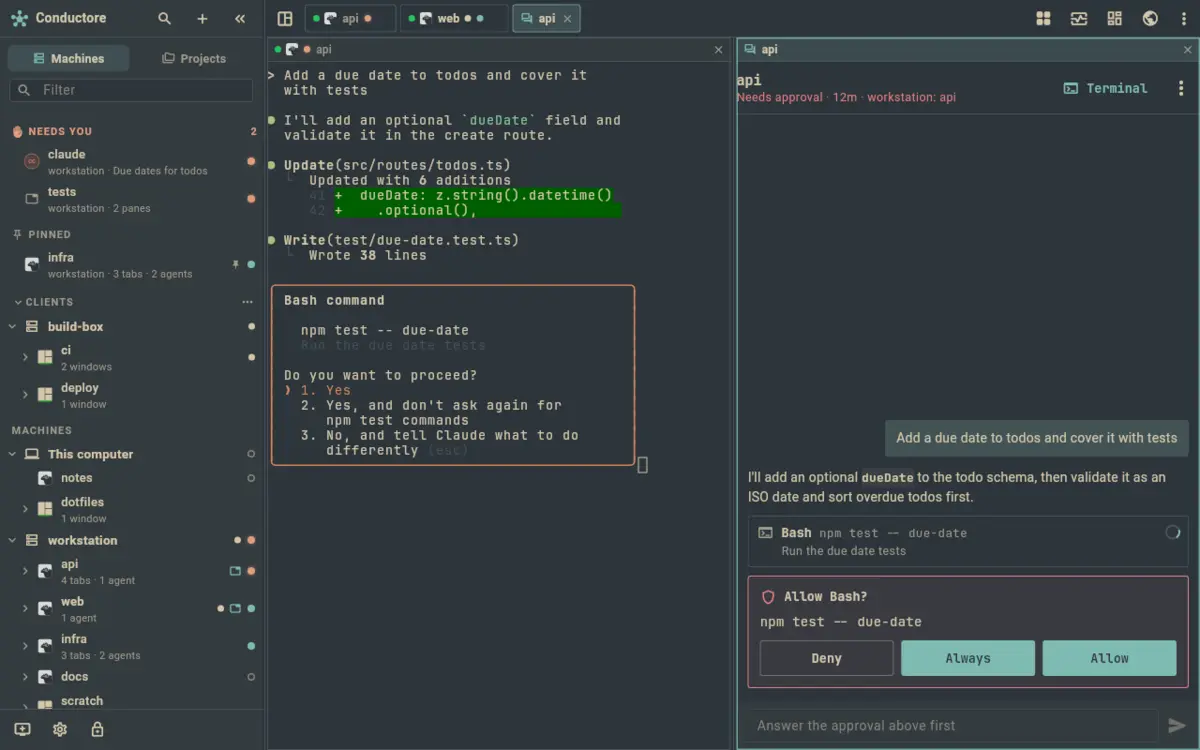Open settings gear at sidebar bottom

[x=60, y=729]
